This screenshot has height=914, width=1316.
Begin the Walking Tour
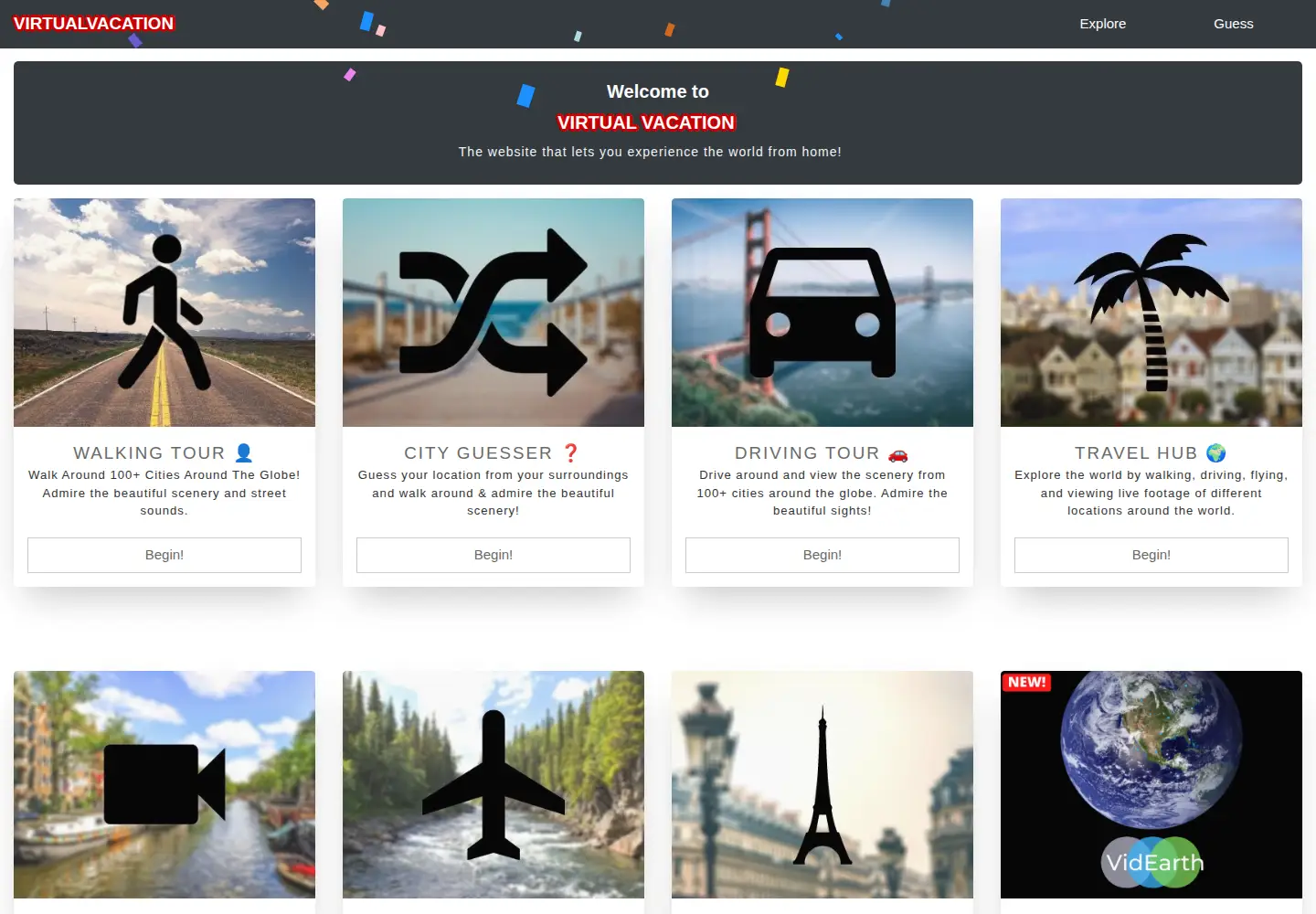(164, 555)
